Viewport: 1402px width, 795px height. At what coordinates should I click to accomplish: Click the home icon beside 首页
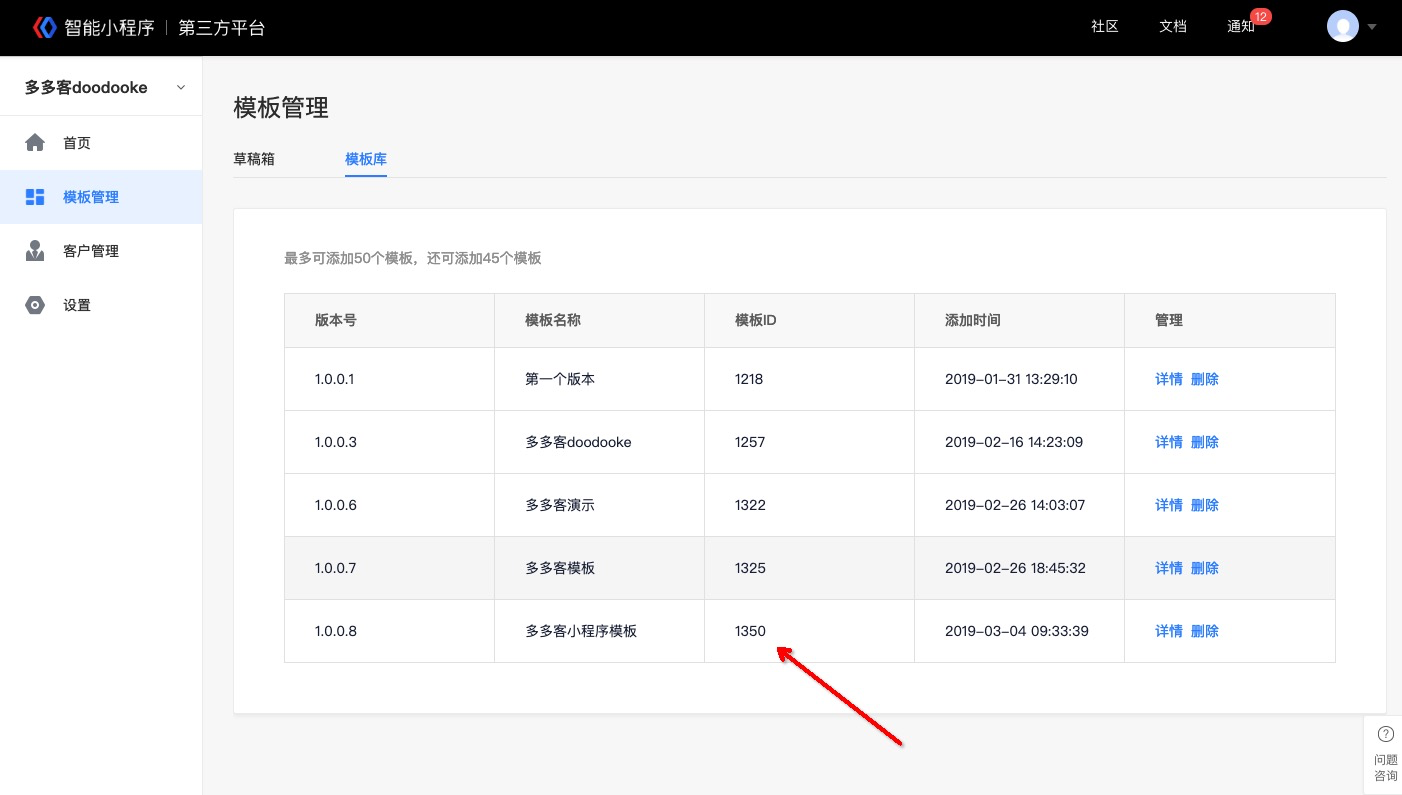pos(35,143)
